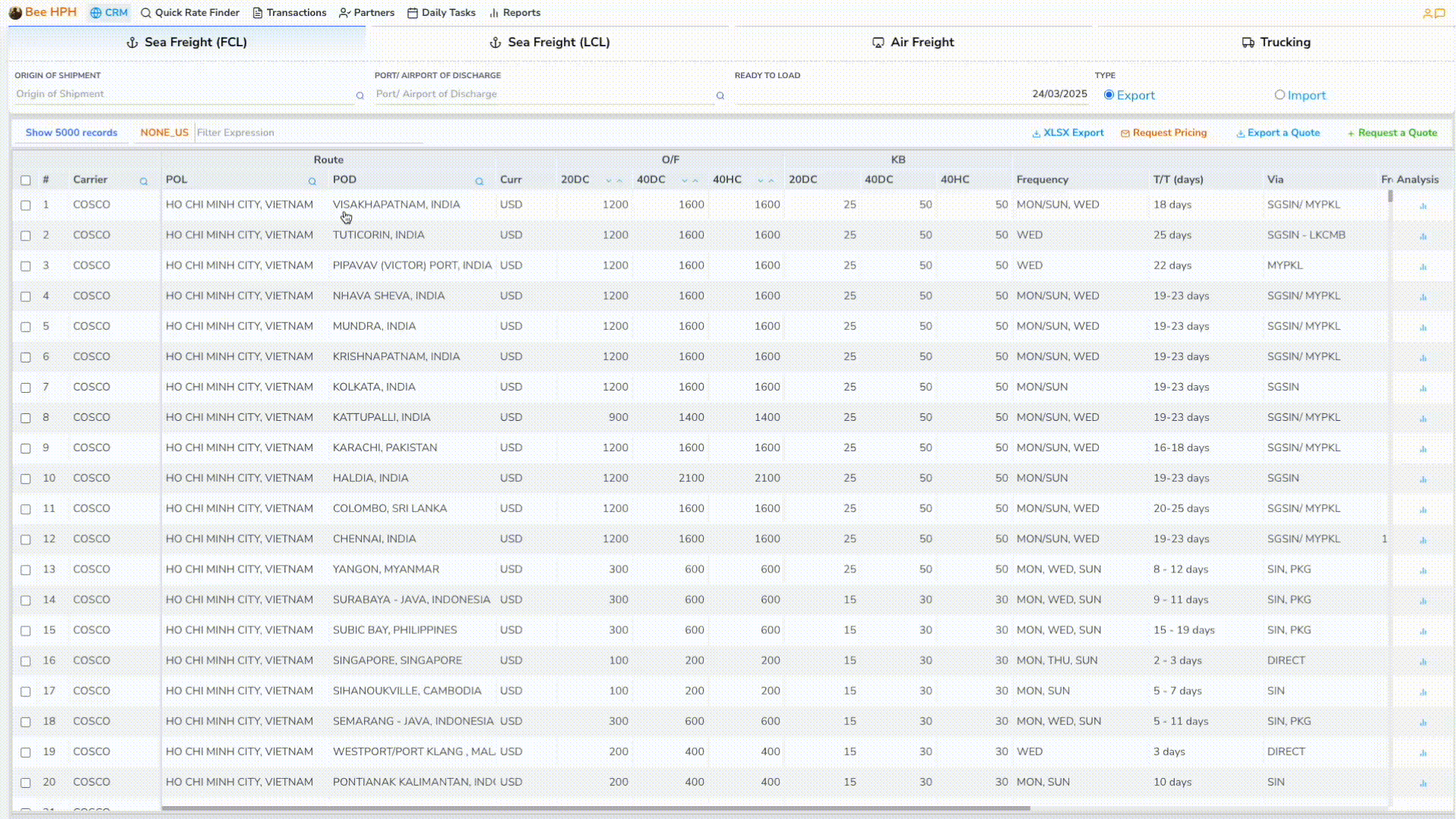The image size is (1456, 819).
Task: Filter the POD column with search icon
Action: click(x=479, y=181)
